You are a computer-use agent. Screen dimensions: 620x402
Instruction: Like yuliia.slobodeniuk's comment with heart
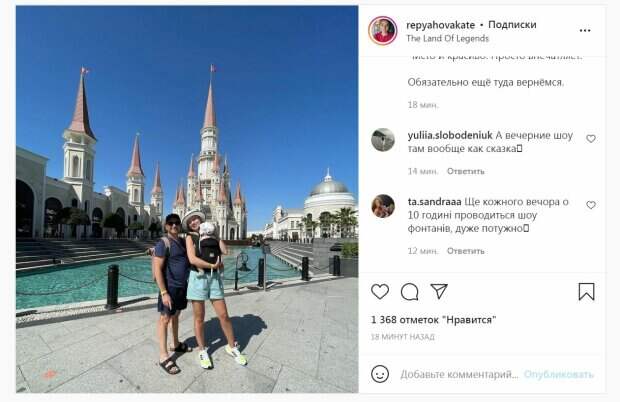[591, 139]
